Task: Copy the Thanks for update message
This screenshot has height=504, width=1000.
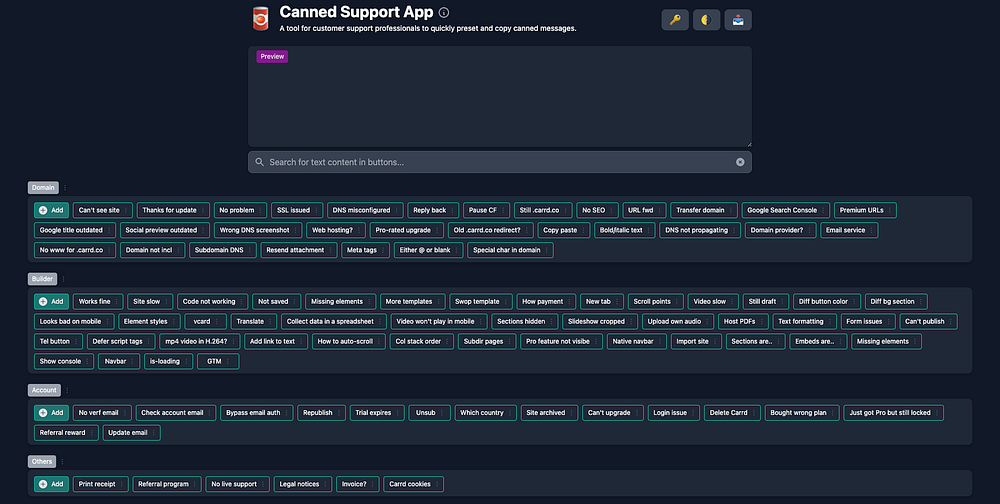Action: click(x=173, y=210)
